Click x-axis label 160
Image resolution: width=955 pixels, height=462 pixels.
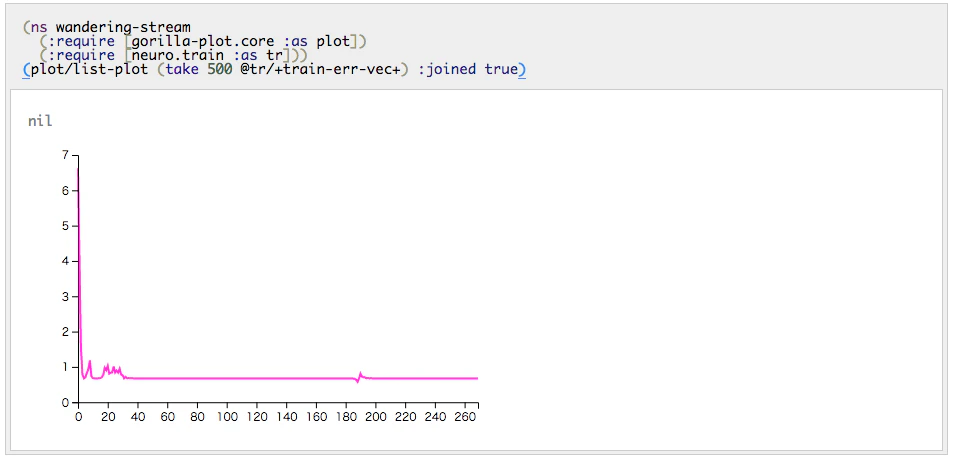317,417
